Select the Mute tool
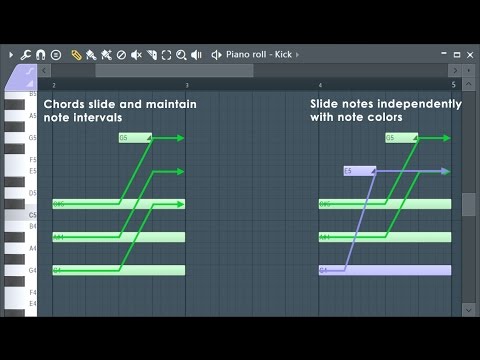480x360 pixels. click(x=136, y=55)
